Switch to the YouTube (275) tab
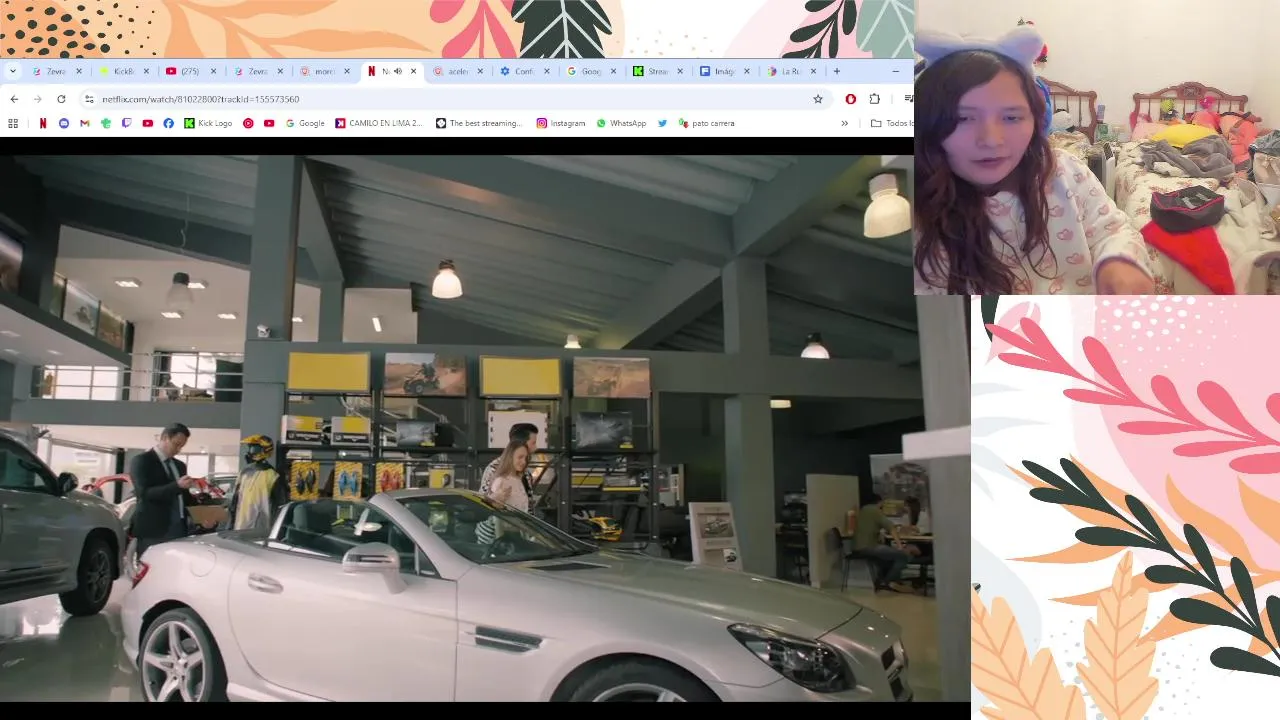Image resolution: width=1280 pixels, height=720 pixels. pyautogui.click(x=191, y=71)
